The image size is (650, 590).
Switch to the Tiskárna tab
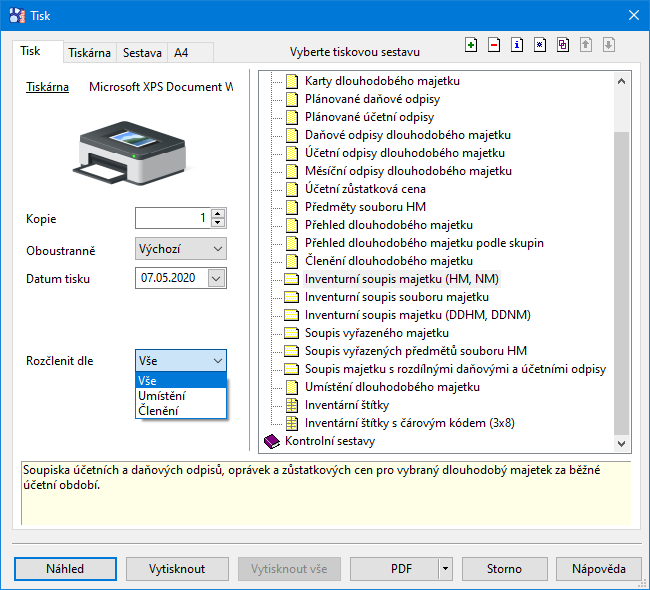[90, 53]
